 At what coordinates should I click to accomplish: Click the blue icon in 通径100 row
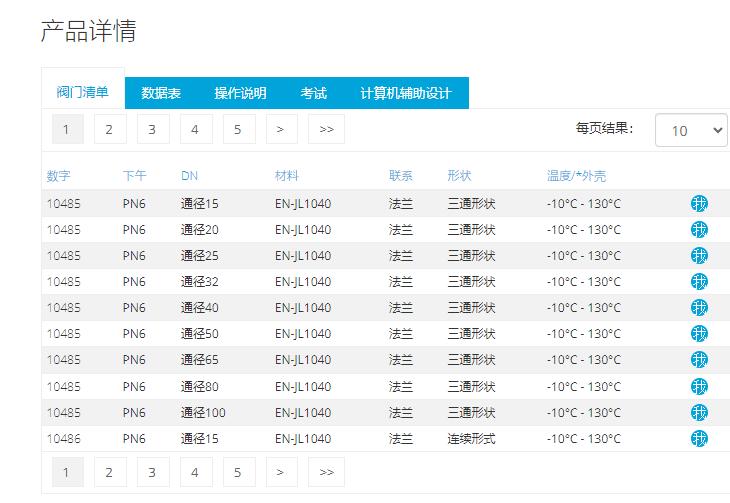click(x=699, y=413)
